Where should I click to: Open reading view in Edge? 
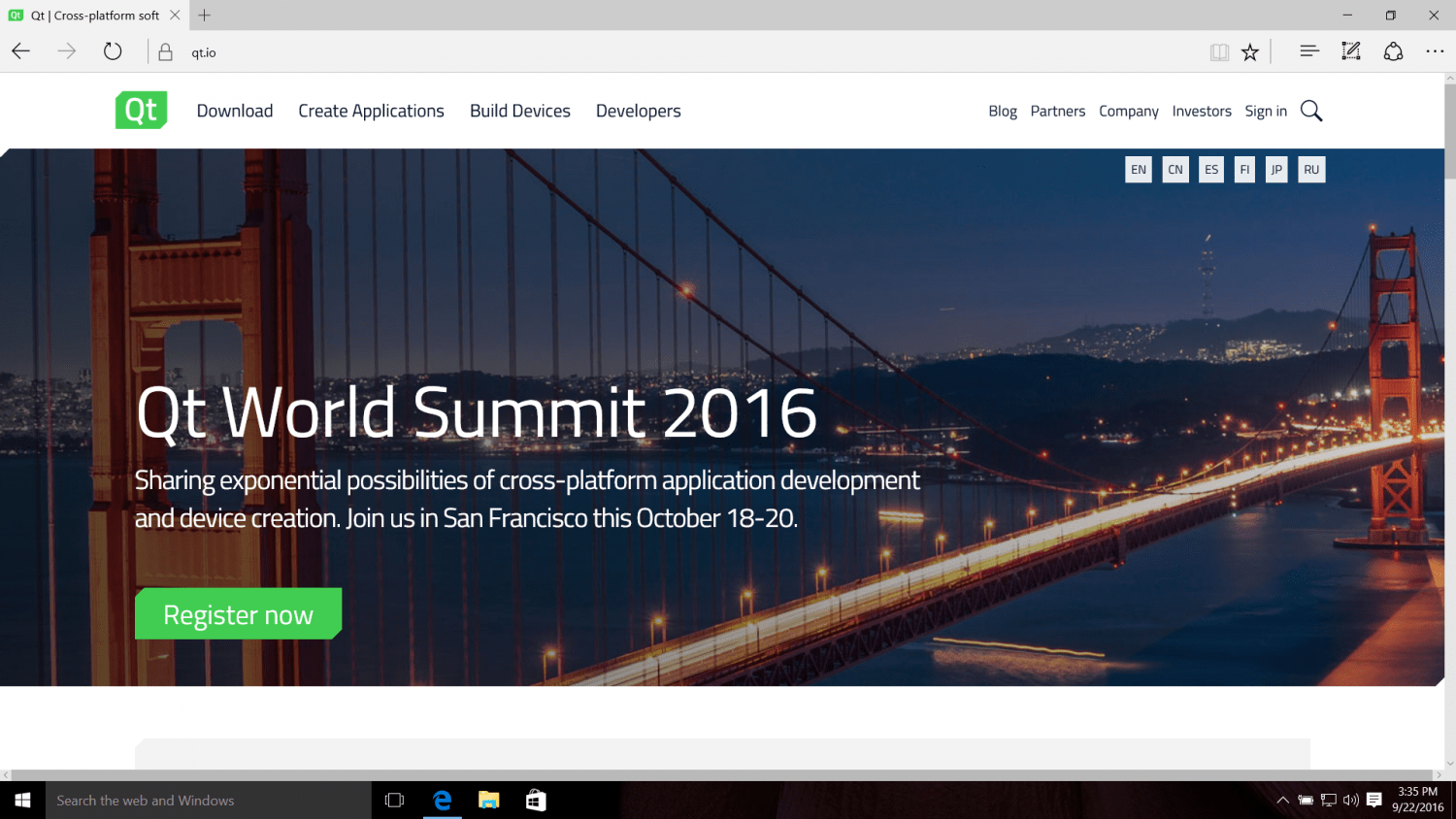1219,51
